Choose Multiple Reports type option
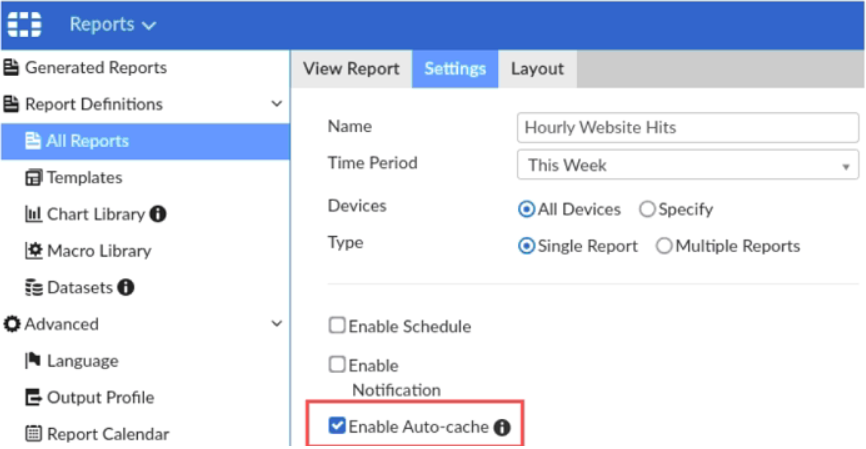The height and width of the screenshot is (449, 866). (x=664, y=246)
